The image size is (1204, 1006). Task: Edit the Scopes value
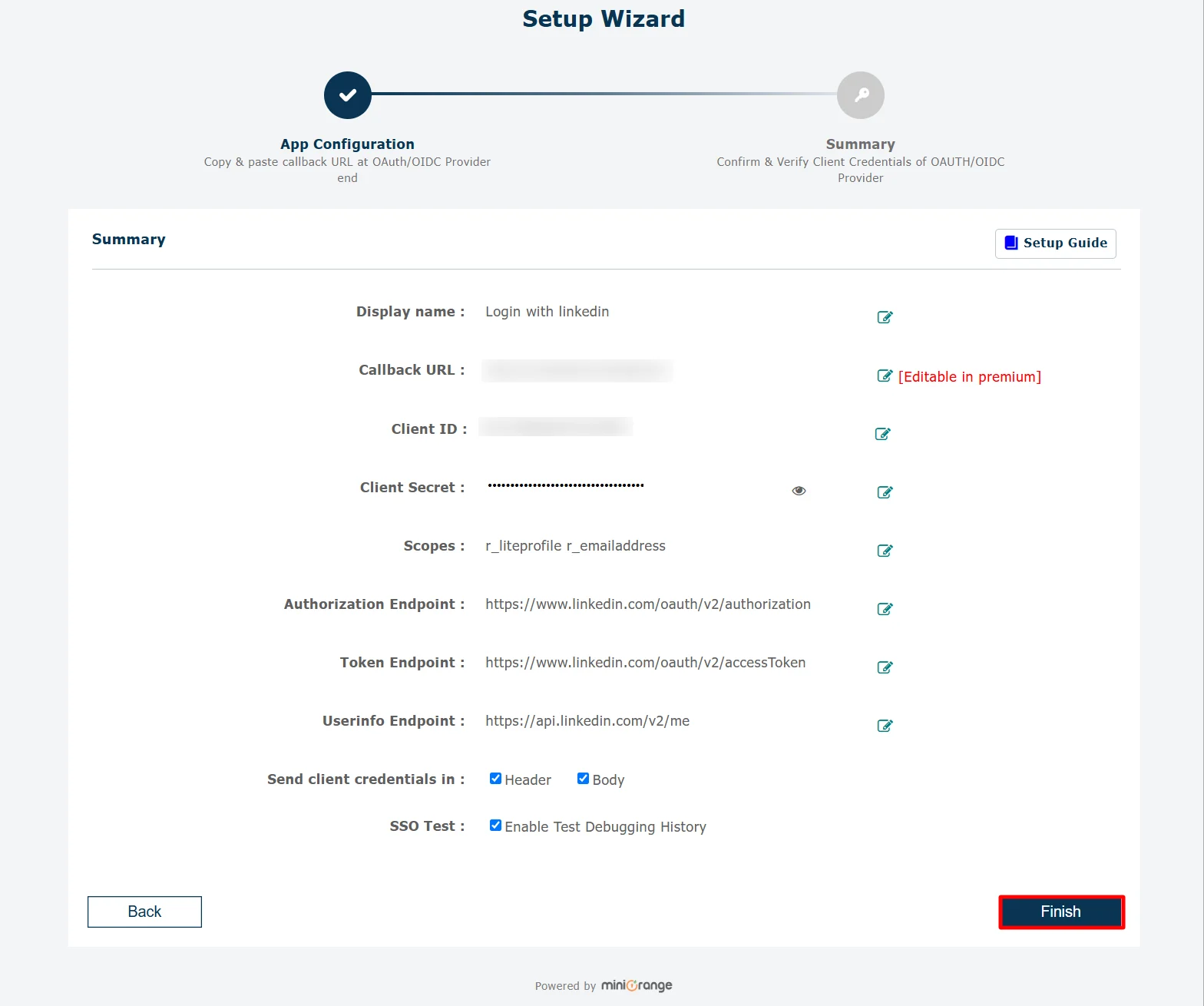[x=885, y=551]
